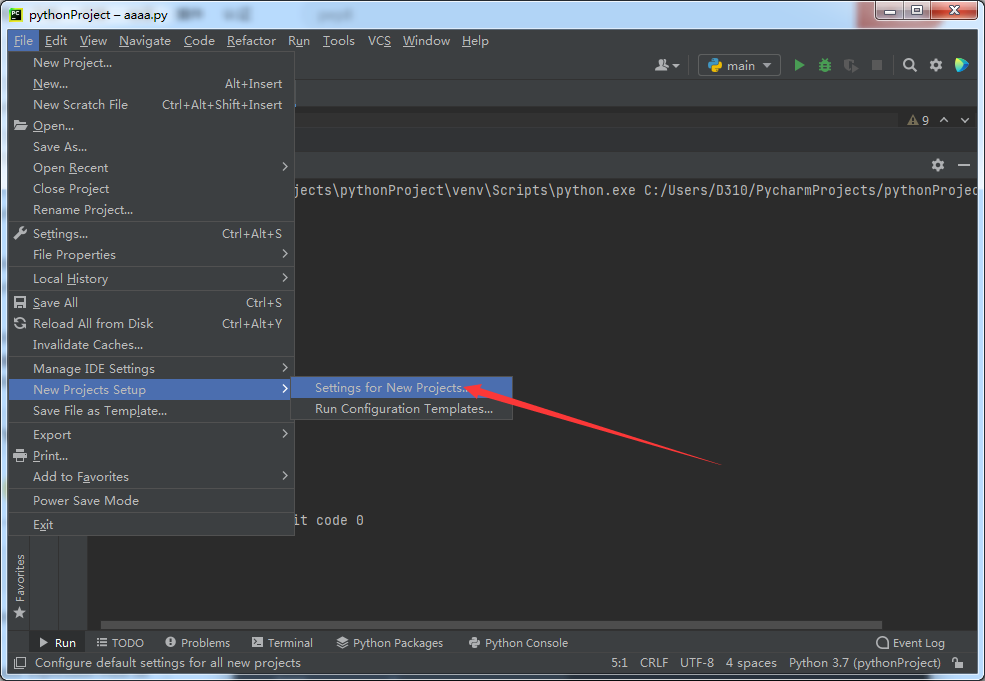Choose Settings for New Projects
985x681 pixels.
tap(401, 388)
